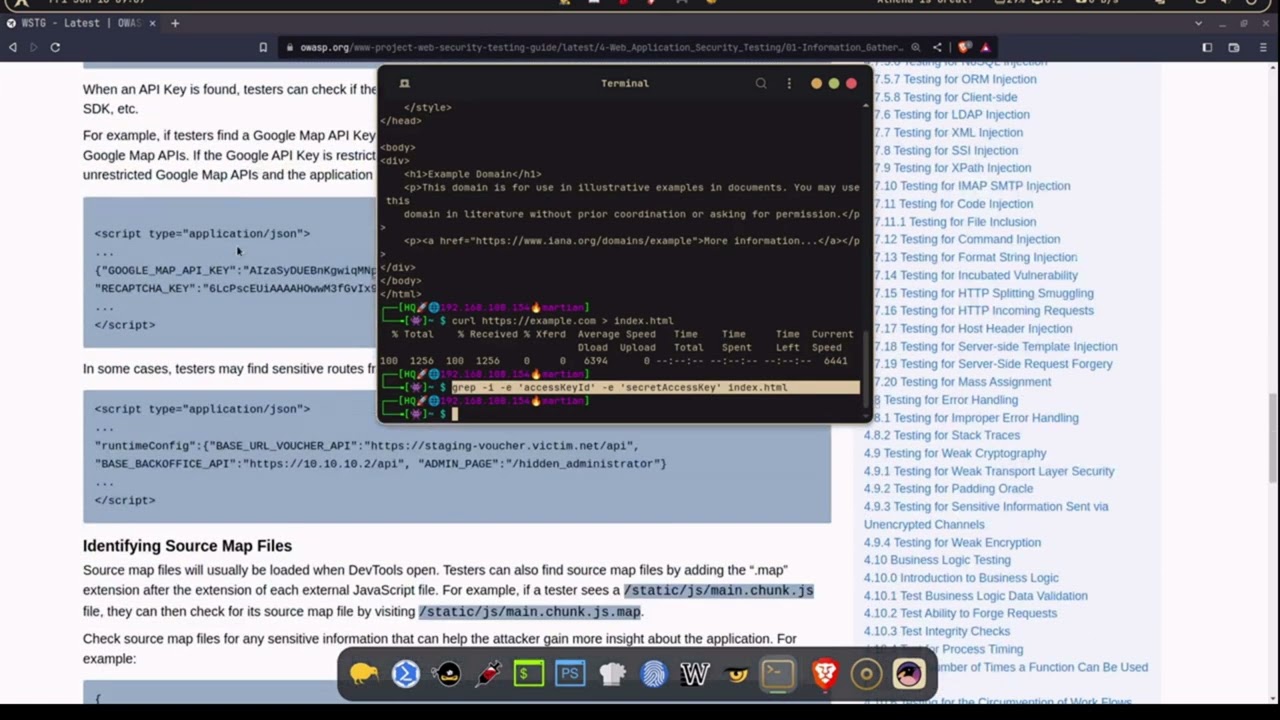Open 7.7 Testing for XML Injection
This screenshot has height=720, width=1280.
point(948,132)
